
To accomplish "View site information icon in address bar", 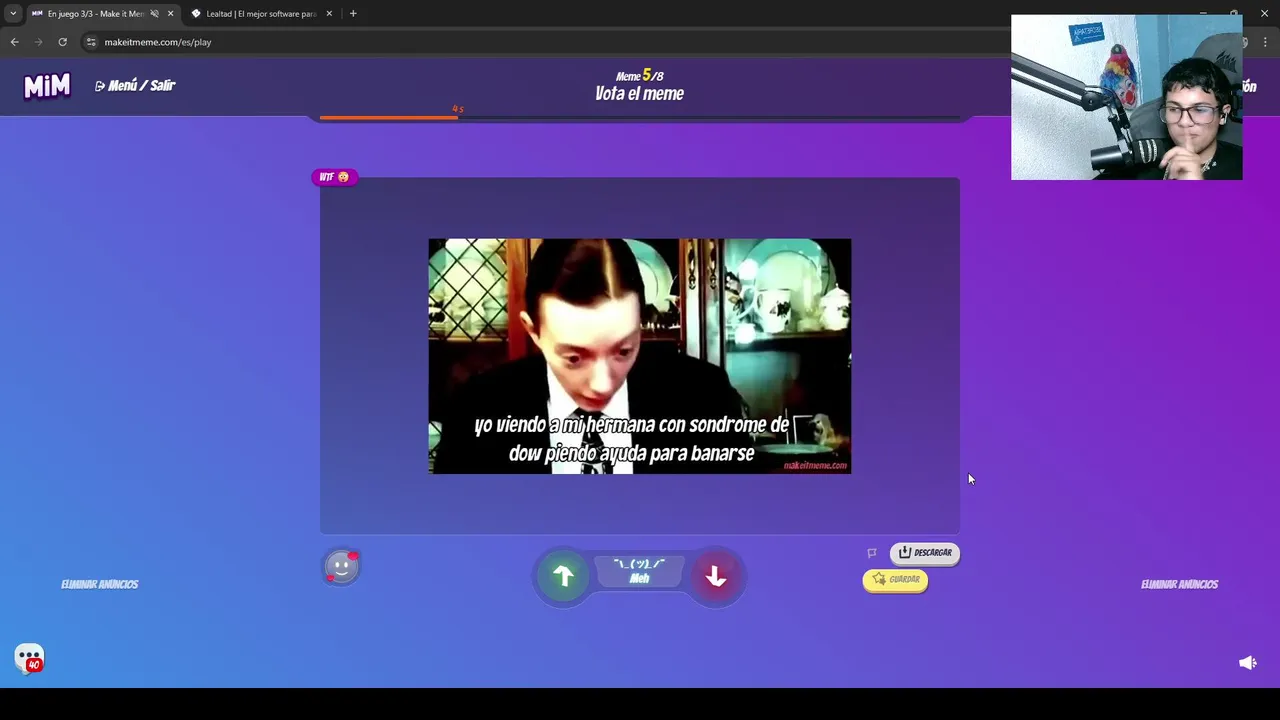I will [x=91, y=42].
